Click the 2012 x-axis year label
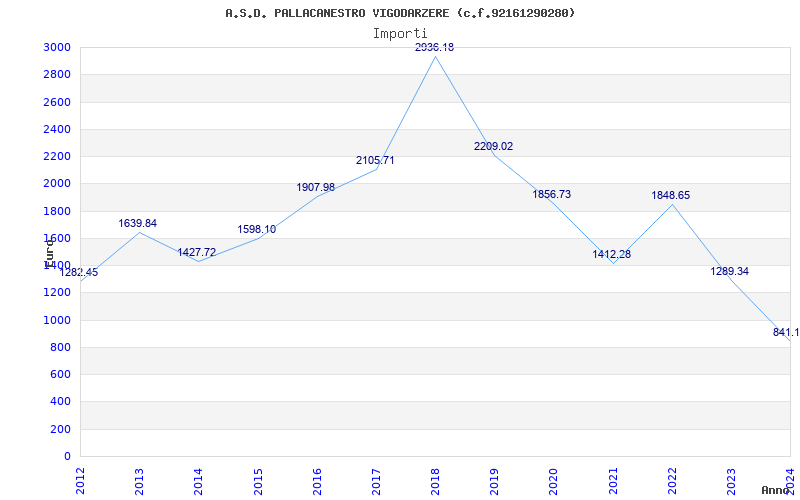The image size is (800, 500). coord(80,481)
